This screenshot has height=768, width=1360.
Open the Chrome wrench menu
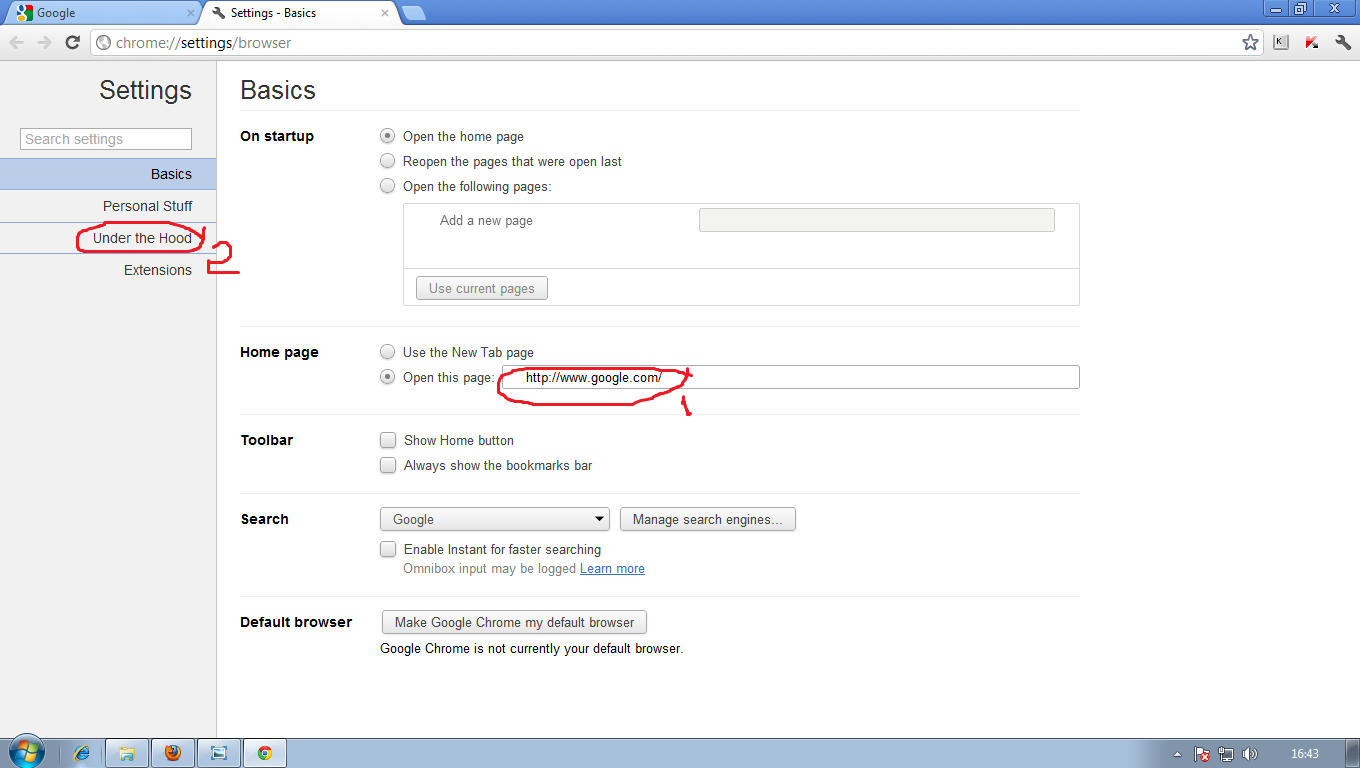(1343, 42)
